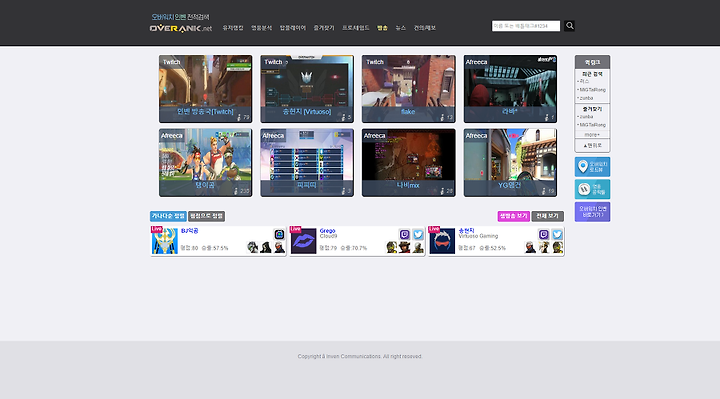Viewport: 720px width, 399px height.
Task: Click Grego's lips profile avatar
Action: coord(304,241)
